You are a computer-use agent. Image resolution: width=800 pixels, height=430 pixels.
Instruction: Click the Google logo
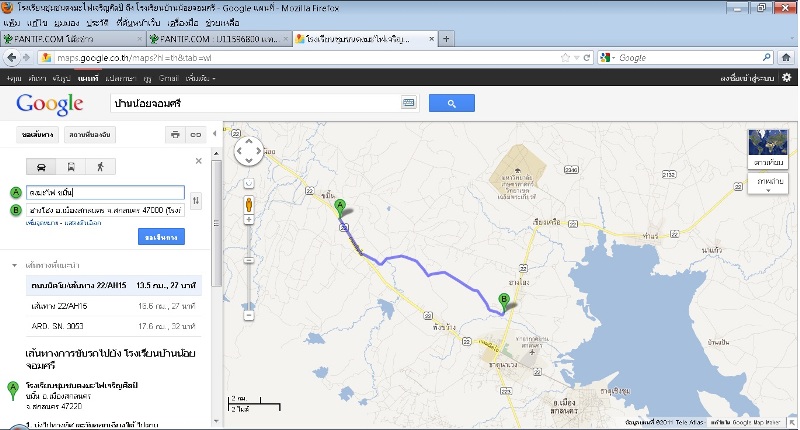click(x=49, y=104)
